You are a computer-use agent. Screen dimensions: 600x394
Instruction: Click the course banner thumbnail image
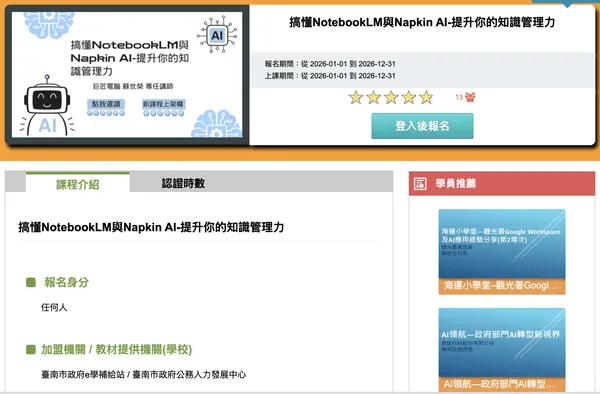[127, 75]
